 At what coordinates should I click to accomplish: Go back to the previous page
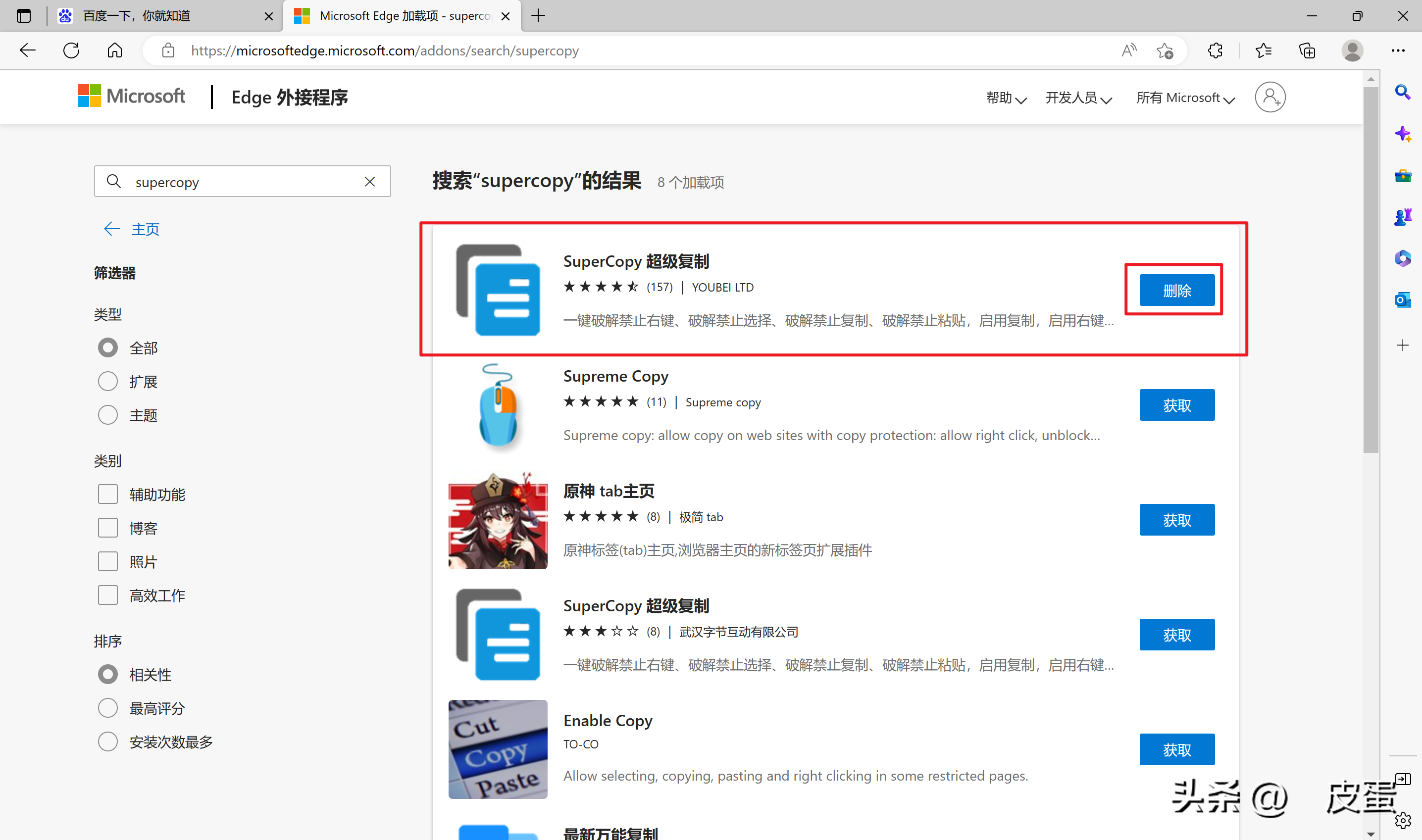pyautogui.click(x=27, y=50)
